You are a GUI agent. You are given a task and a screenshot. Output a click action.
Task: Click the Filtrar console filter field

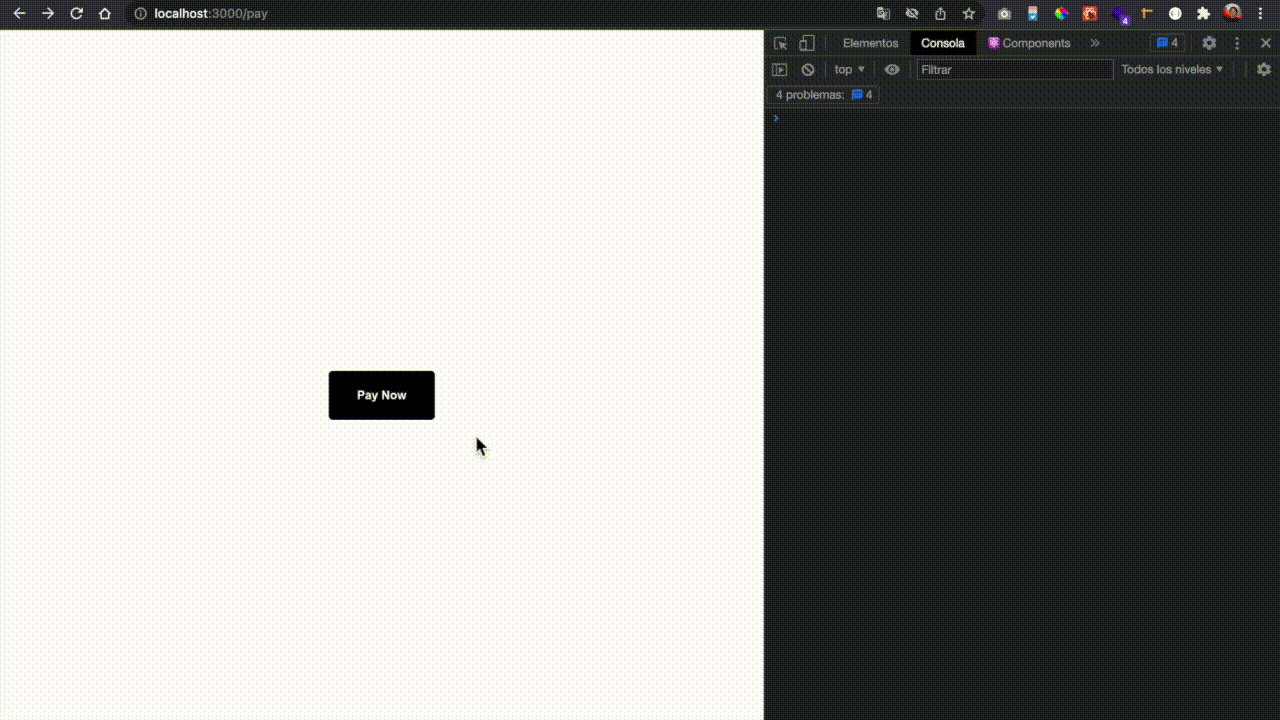click(x=1014, y=69)
